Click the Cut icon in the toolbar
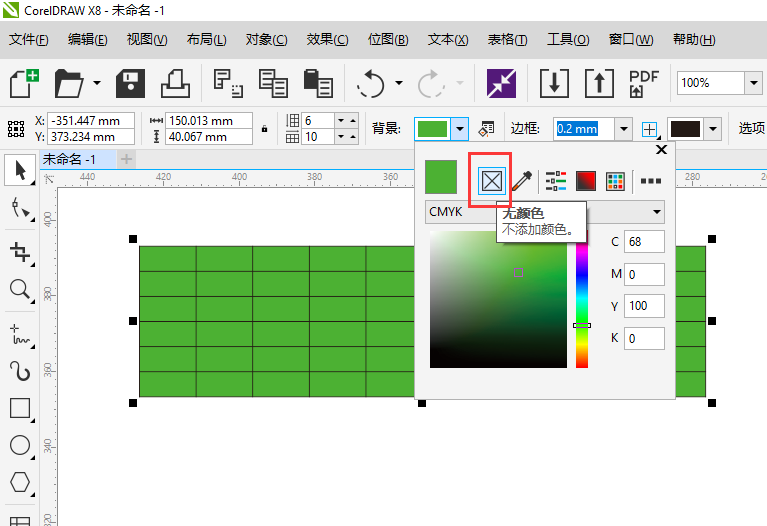Viewport: 767px width, 526px height. click(x=228, y=83)
